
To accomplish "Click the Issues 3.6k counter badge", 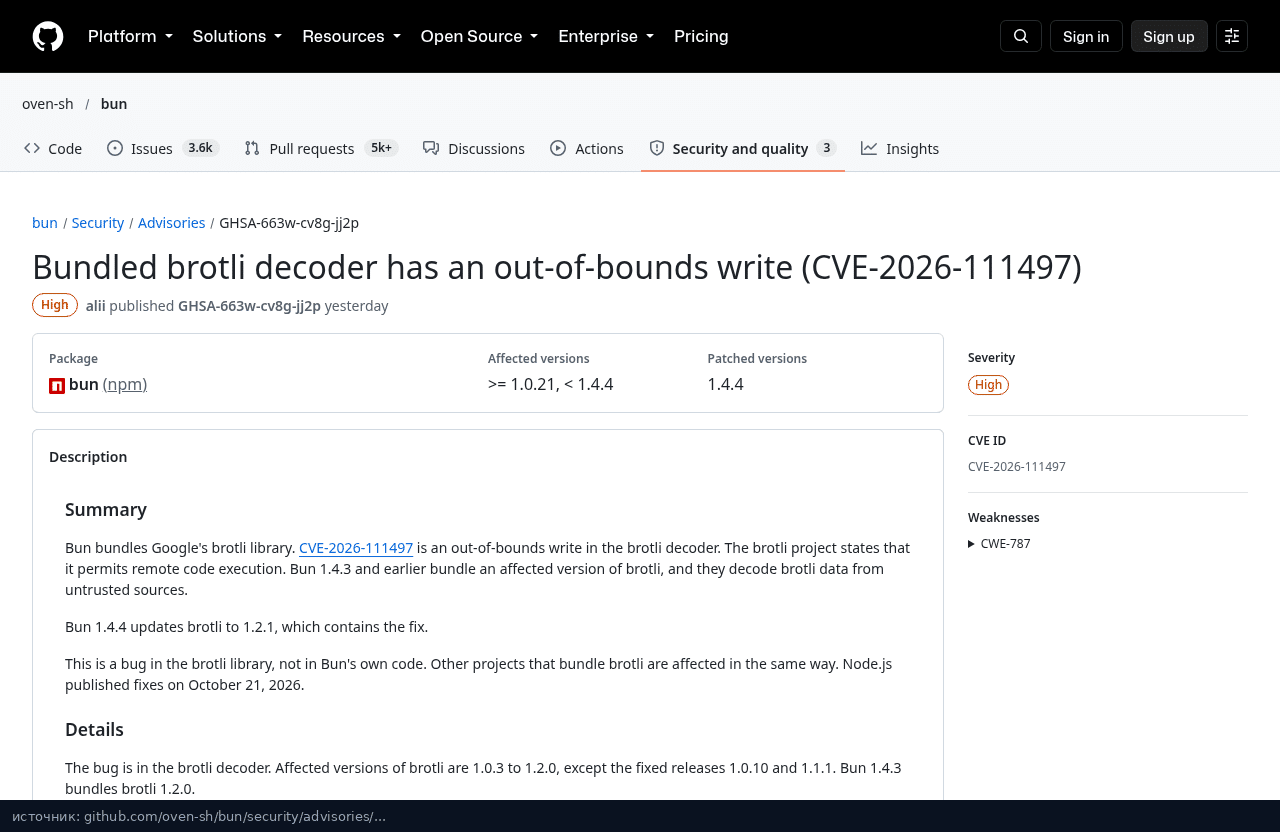I will pos(200,148).
